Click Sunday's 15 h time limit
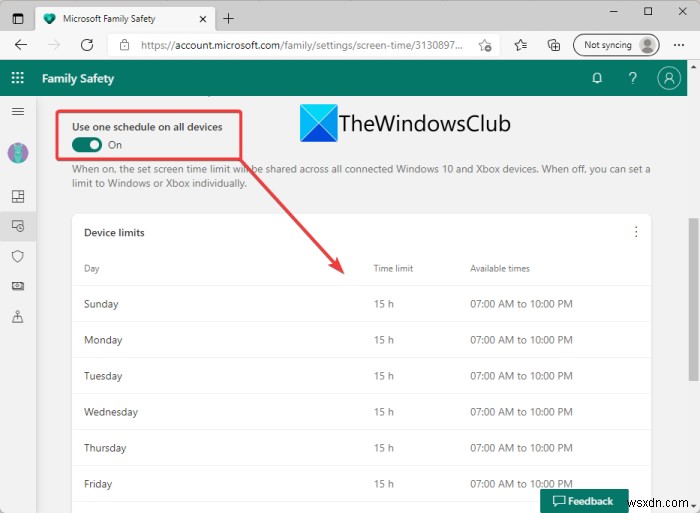This screenshot has width=700, height=513. coord(383,304)
